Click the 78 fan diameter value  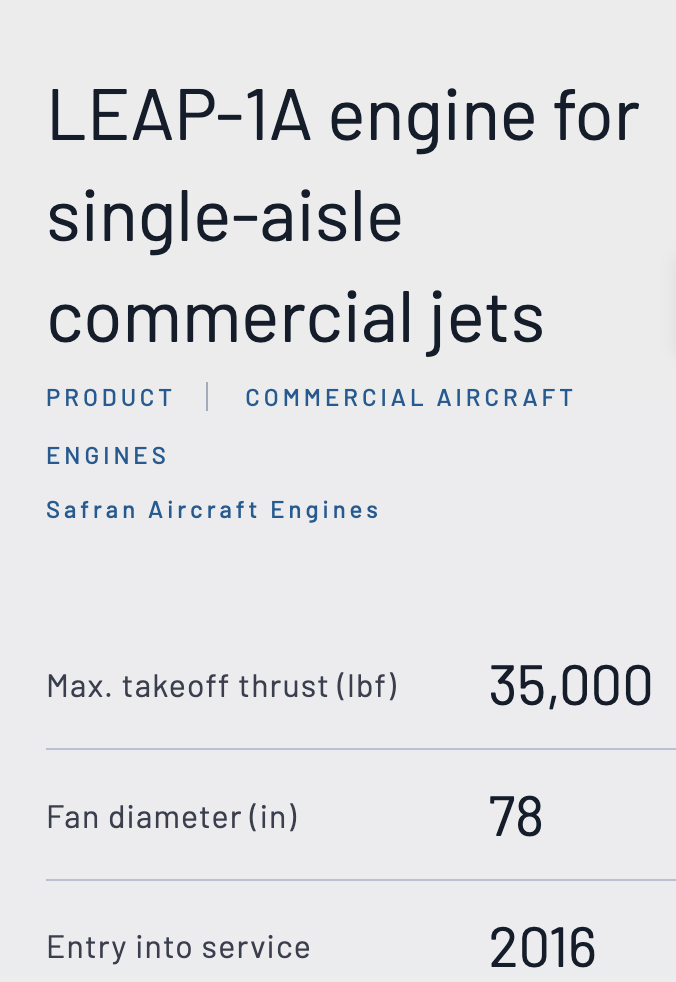515,817
